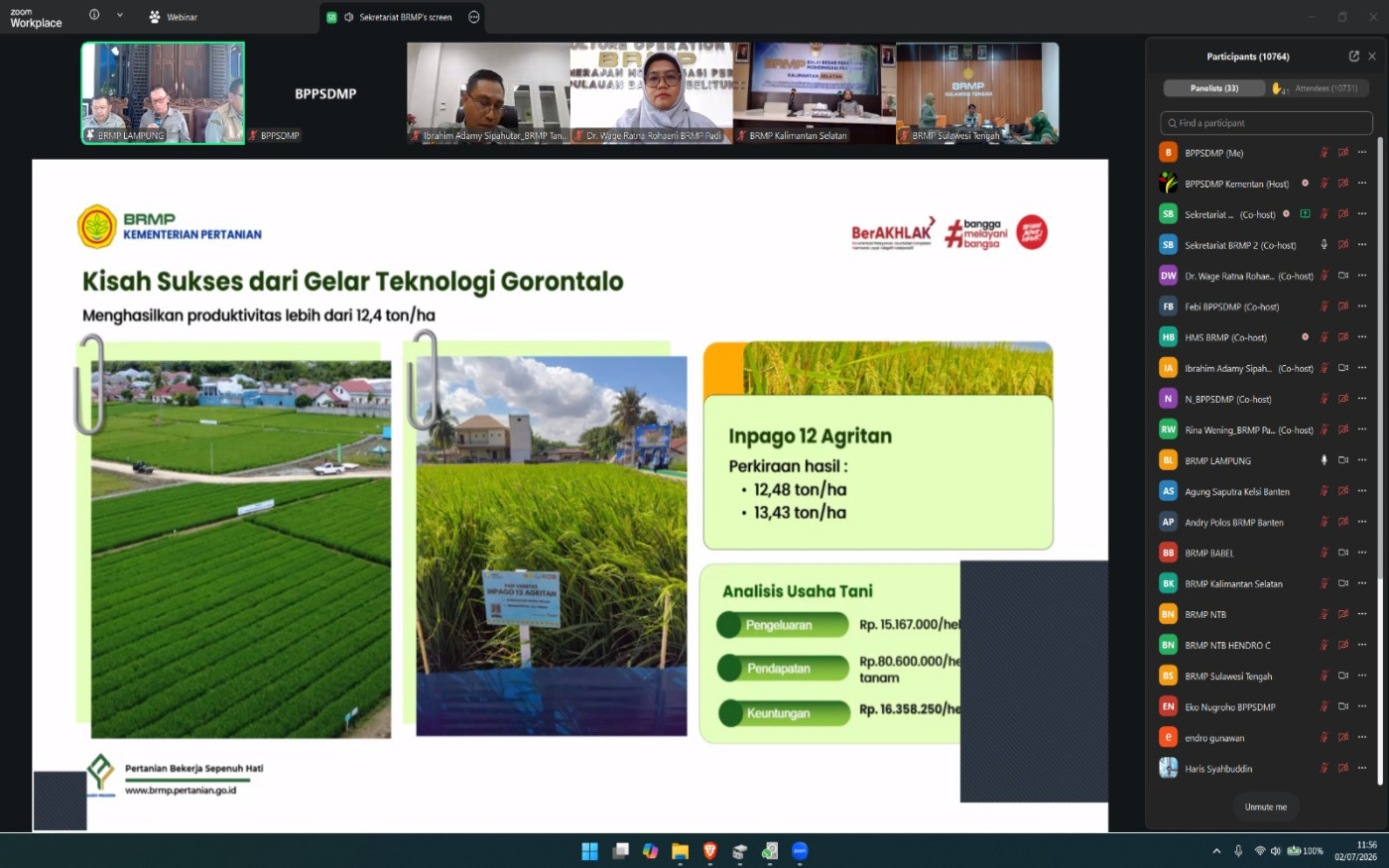Click the camera-off icon for BPPSDMP (Me)
1389x868 pixels.
point(1343,153)
